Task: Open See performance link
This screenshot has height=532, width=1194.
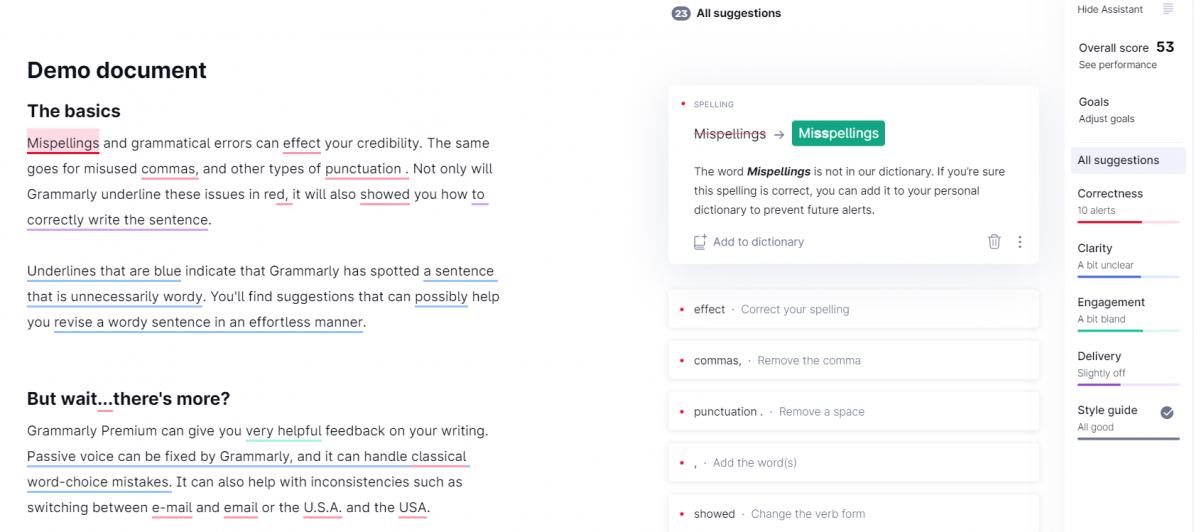Action: 1117,65
